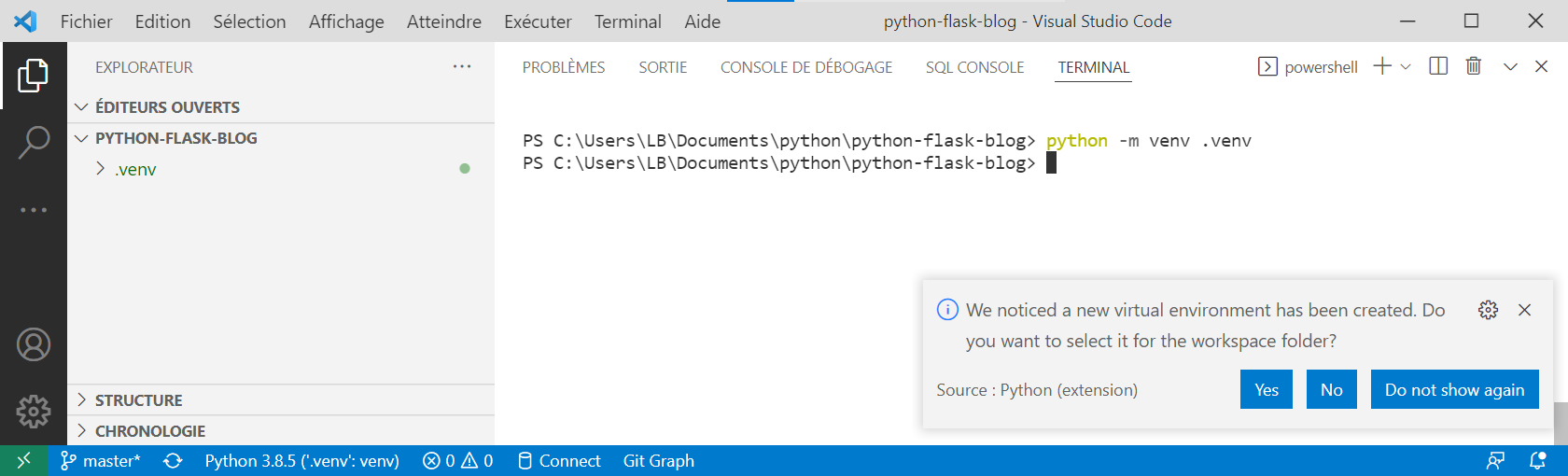
Task: Click Yes to select virtual environment
Action: (x=1266, y=390)
